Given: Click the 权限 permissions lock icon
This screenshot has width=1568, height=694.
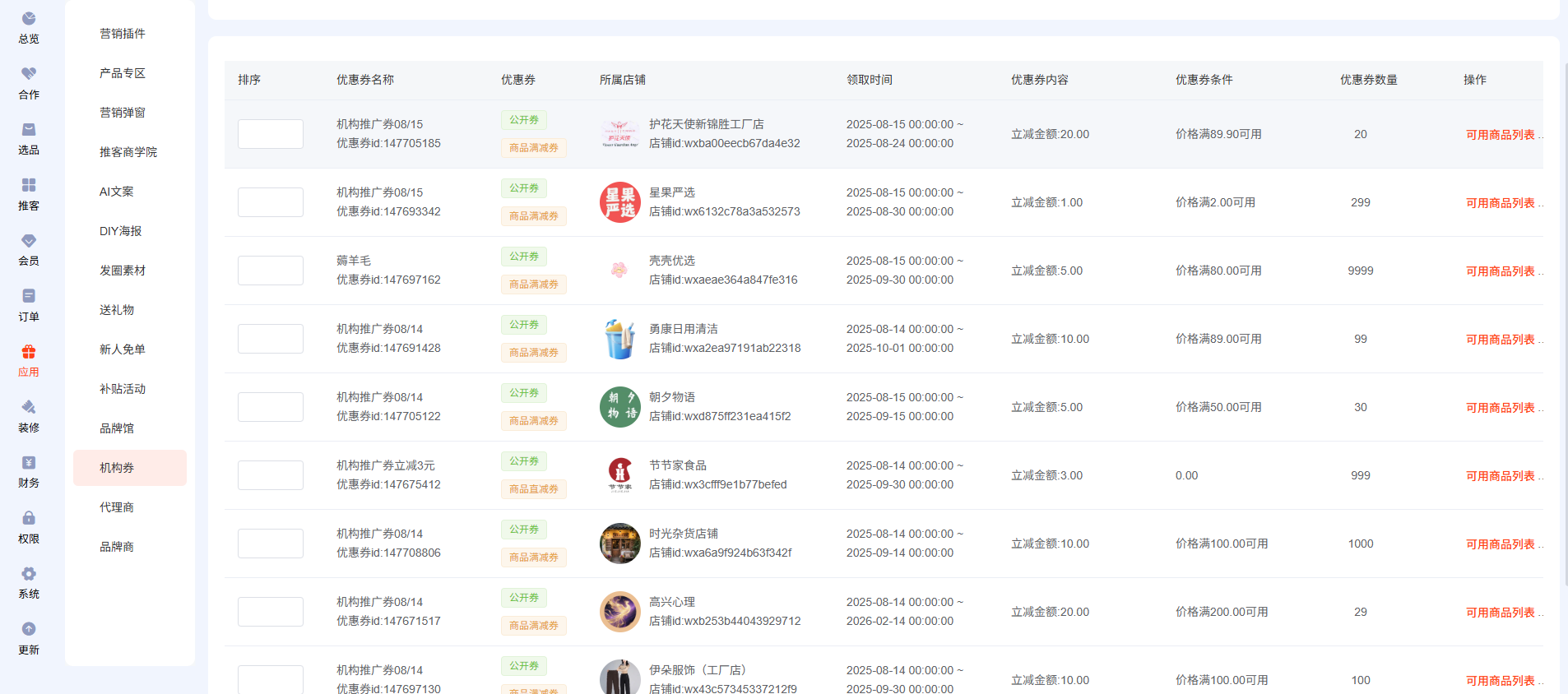Looking at the screenshot, I should point(29,518).
